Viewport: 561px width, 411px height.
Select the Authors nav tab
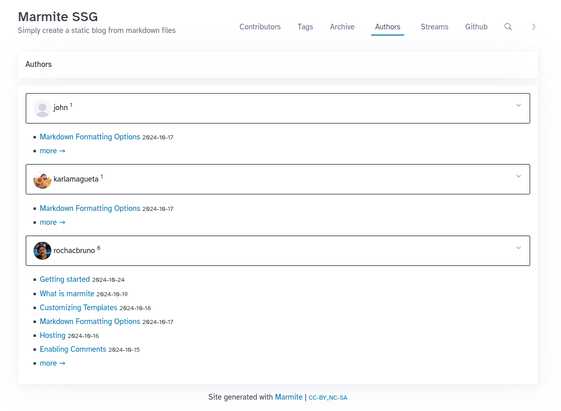pyautogui.click(x=387, y=27)
